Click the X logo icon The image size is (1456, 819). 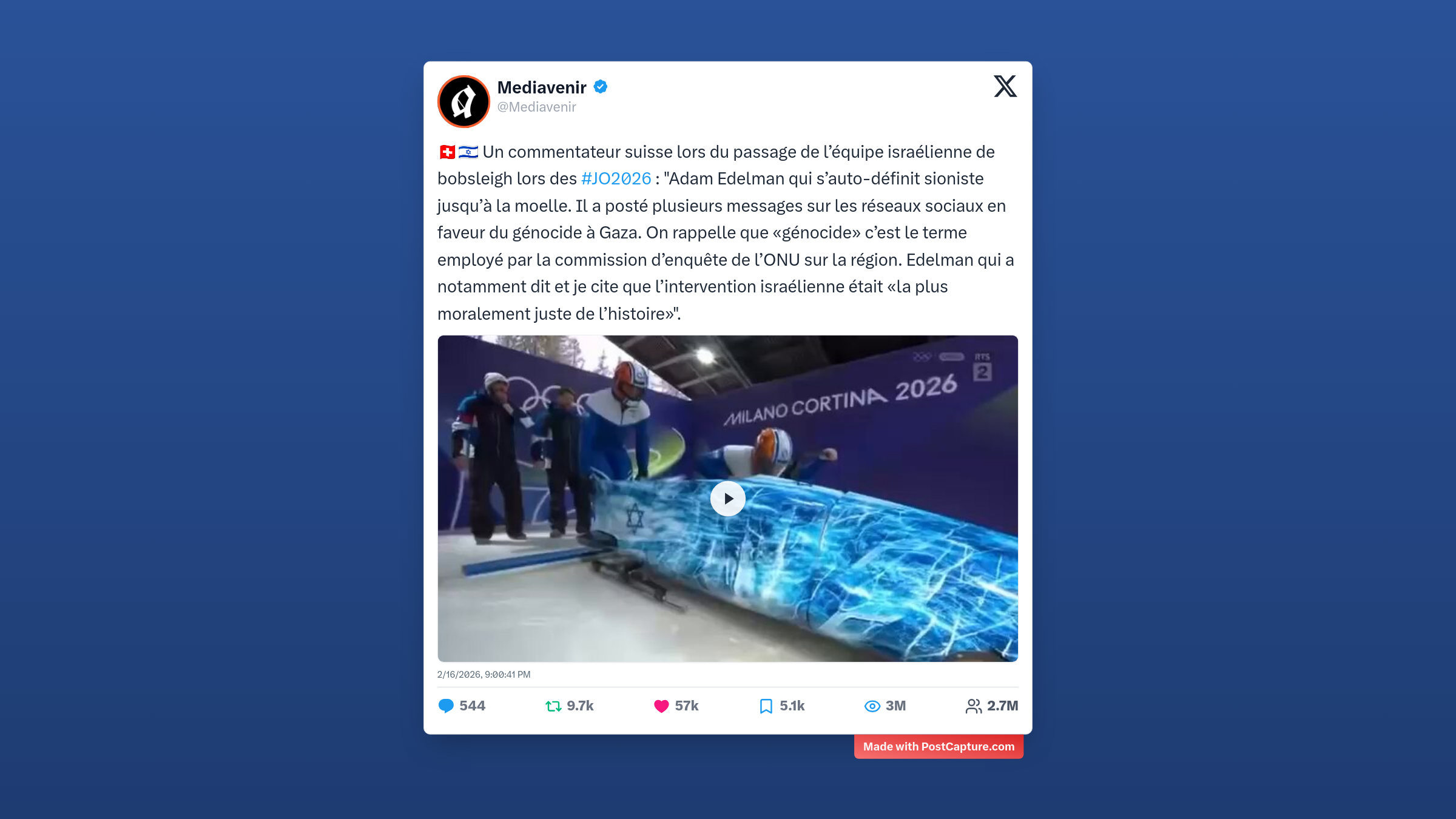click(1005, 86)
